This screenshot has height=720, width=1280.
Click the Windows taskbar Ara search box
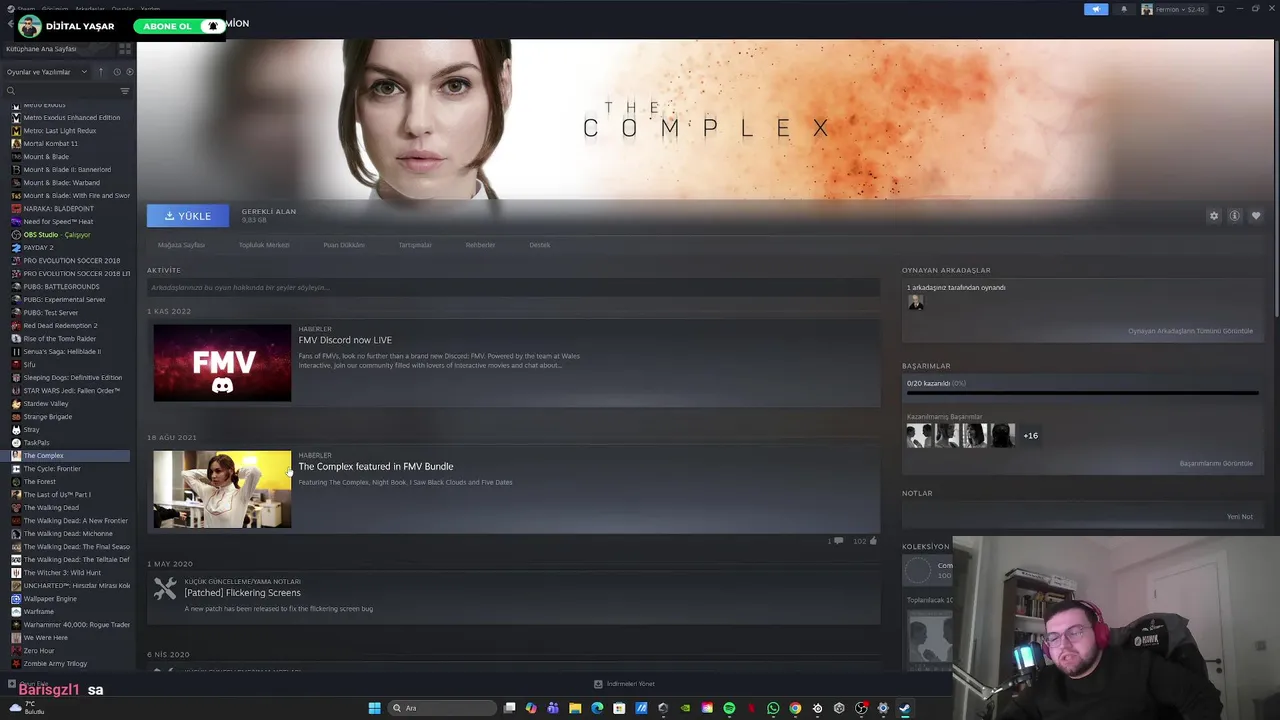tap(443, 708)
